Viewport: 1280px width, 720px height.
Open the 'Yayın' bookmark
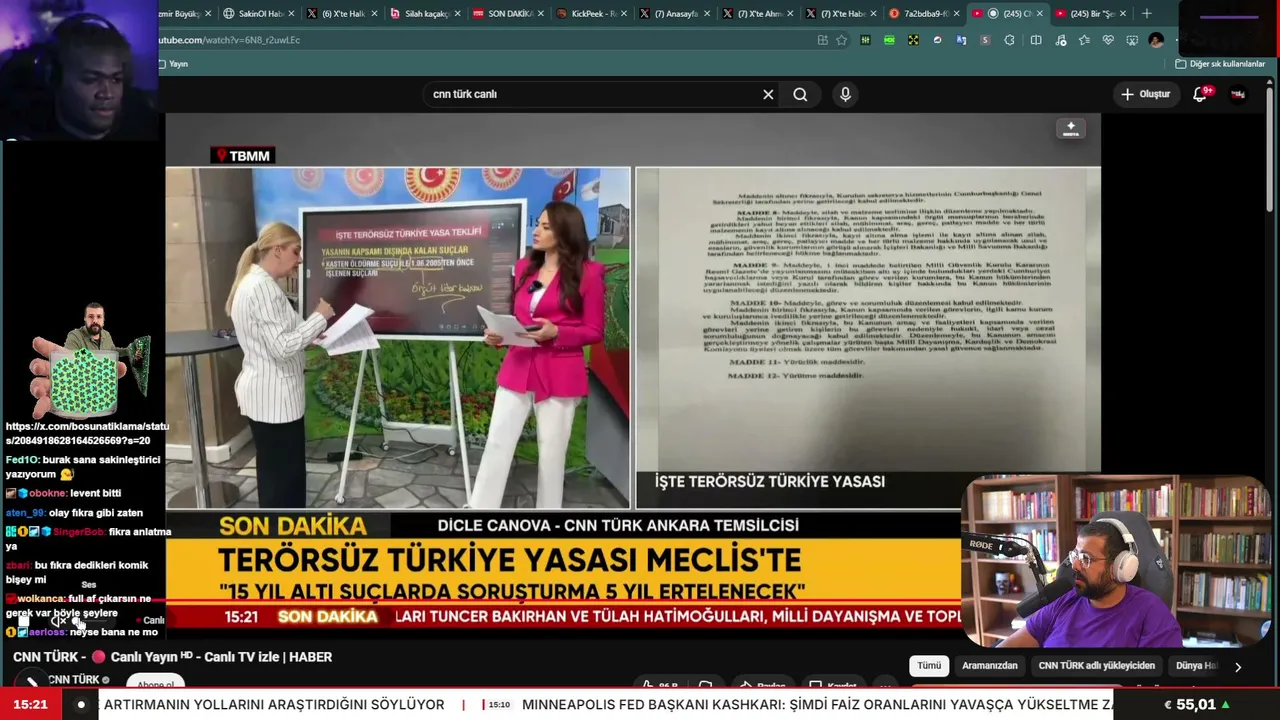[173, 64]
